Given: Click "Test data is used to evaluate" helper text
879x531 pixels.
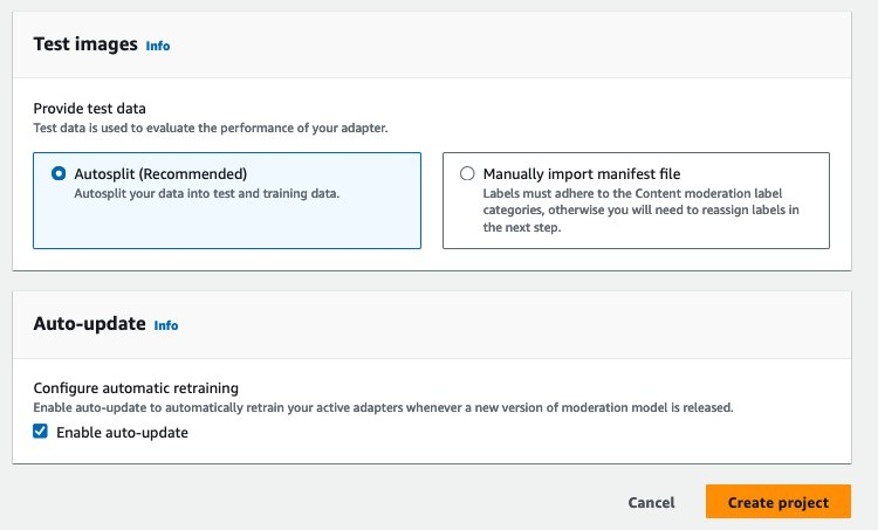Looking at the screenshot, I should click(210, 128).
